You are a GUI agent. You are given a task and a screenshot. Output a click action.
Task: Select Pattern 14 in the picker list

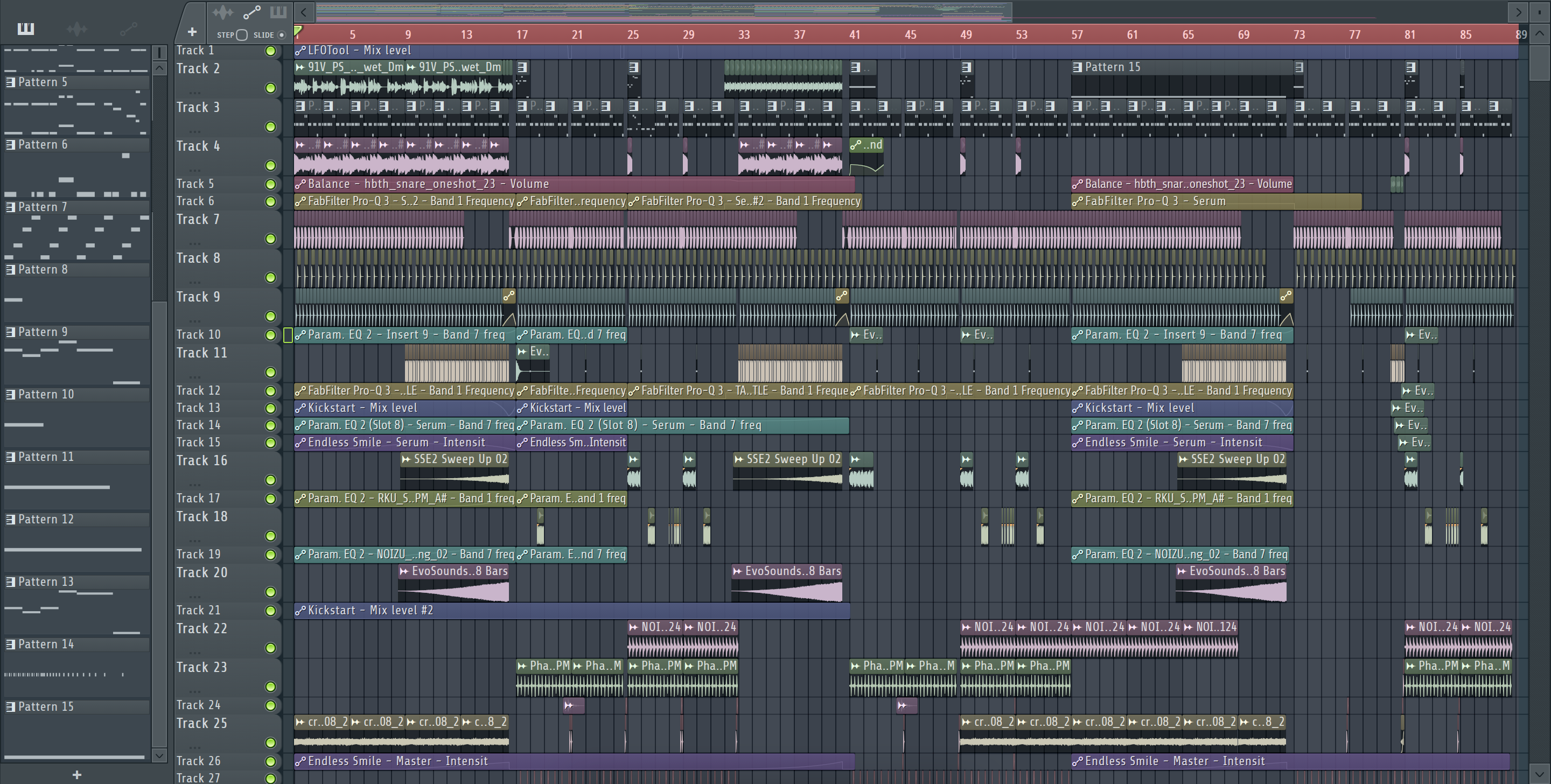(x=76, y=645)
